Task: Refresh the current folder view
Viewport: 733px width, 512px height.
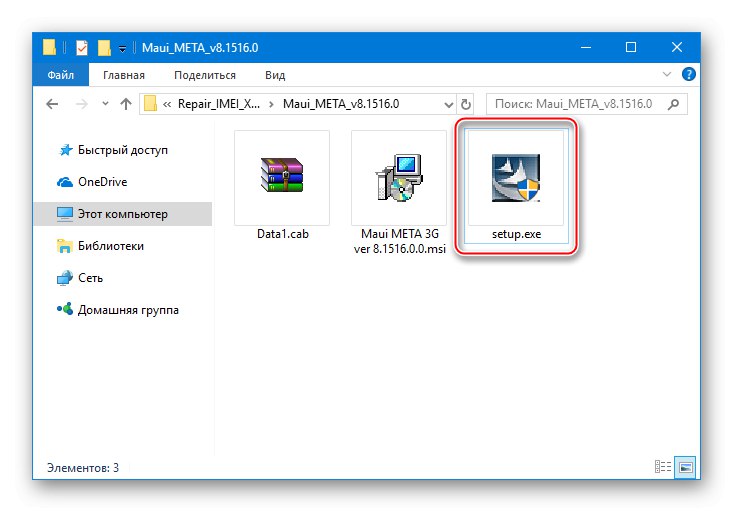Action: coord(466,104)
